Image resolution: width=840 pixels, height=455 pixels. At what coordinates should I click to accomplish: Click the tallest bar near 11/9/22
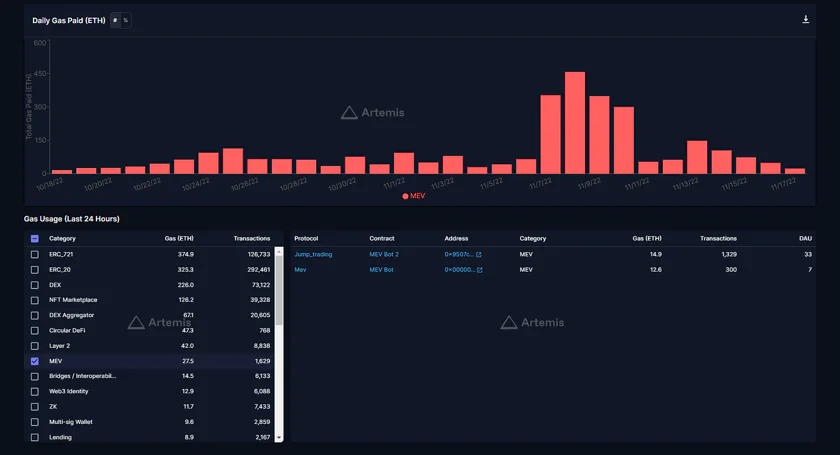[575, 123]
